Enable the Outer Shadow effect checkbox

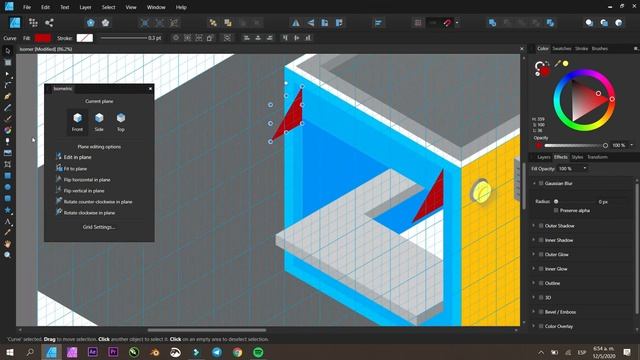541,226
